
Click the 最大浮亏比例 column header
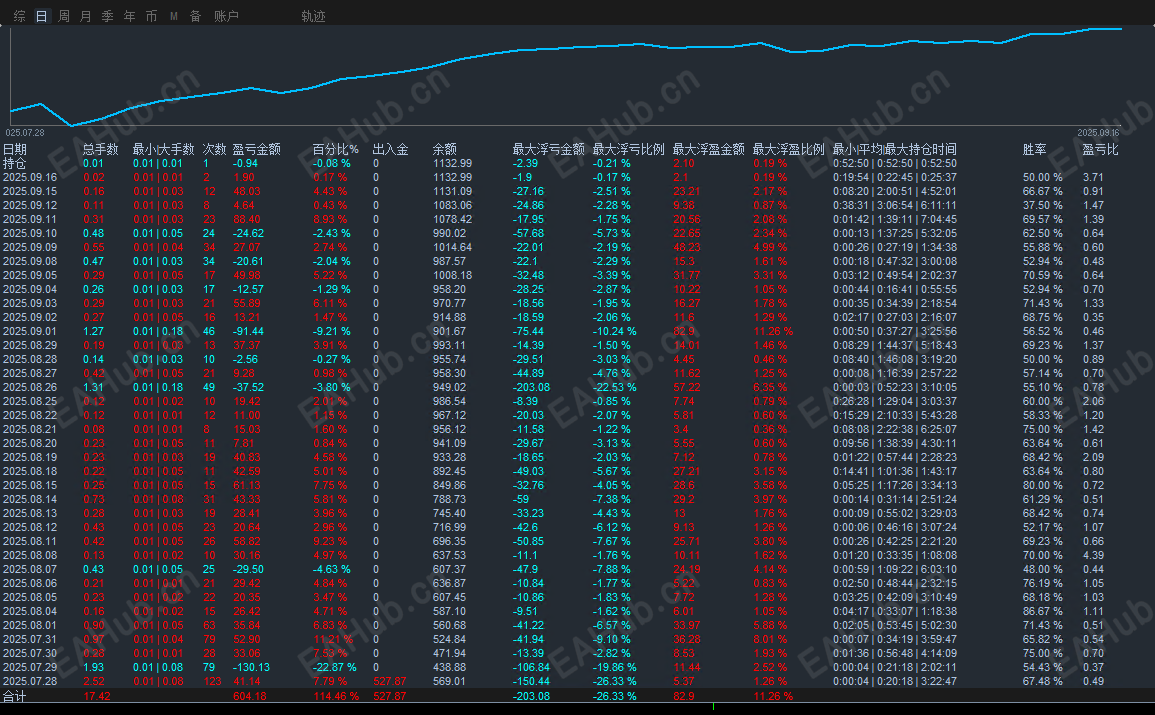(628, 149)
